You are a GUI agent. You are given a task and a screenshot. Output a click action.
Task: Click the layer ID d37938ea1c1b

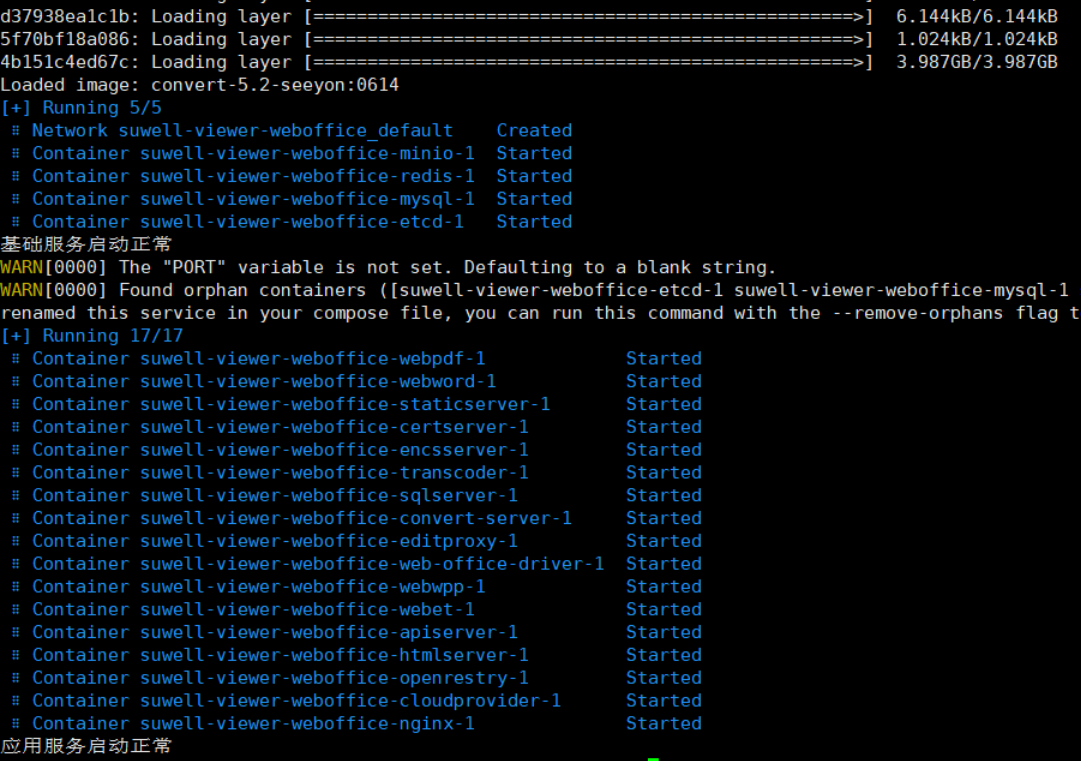tap(64, 16)
